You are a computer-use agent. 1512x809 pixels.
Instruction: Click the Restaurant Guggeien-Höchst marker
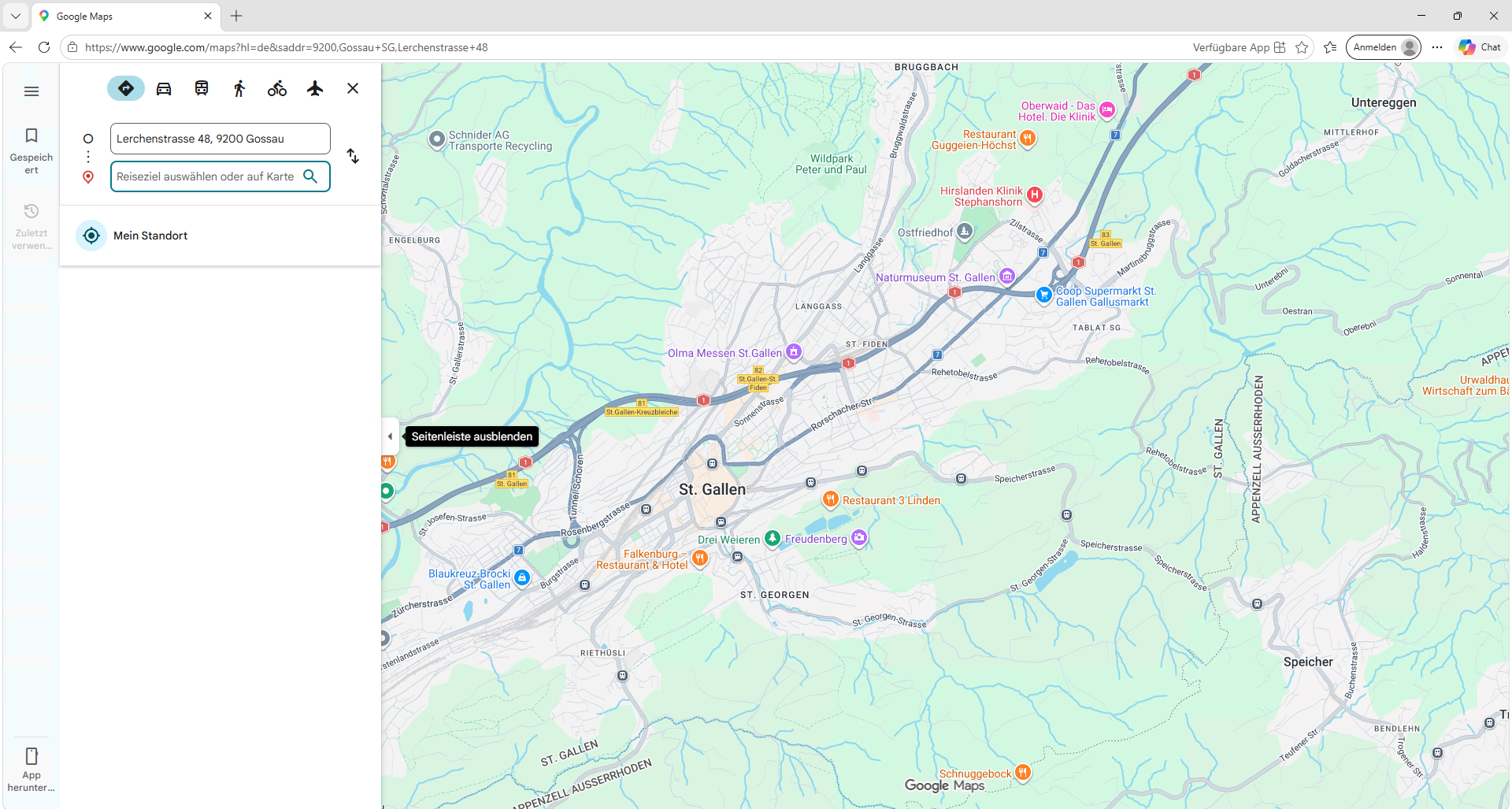1028,139
